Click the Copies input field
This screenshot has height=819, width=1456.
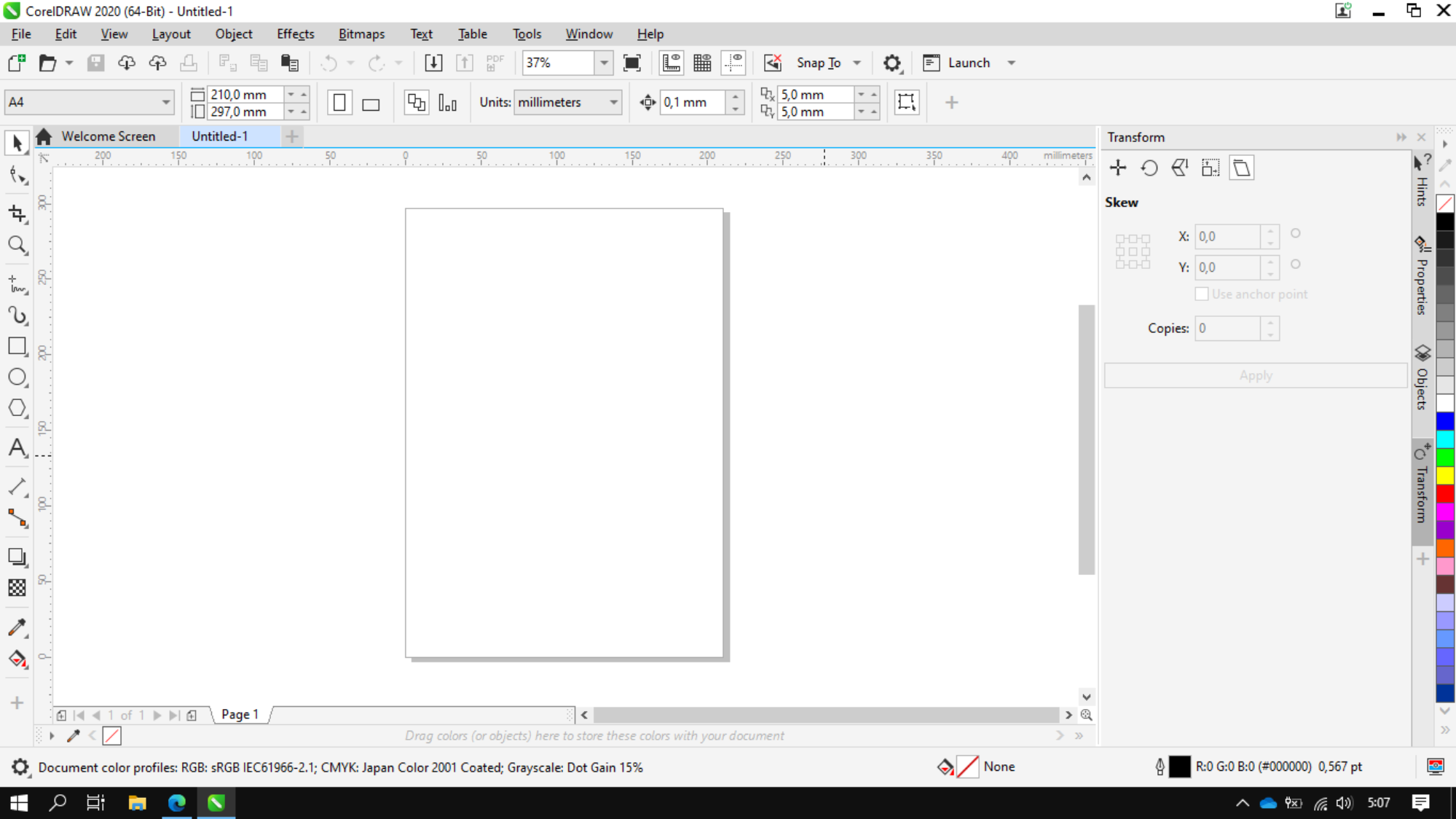click(x=1229, y=327)
